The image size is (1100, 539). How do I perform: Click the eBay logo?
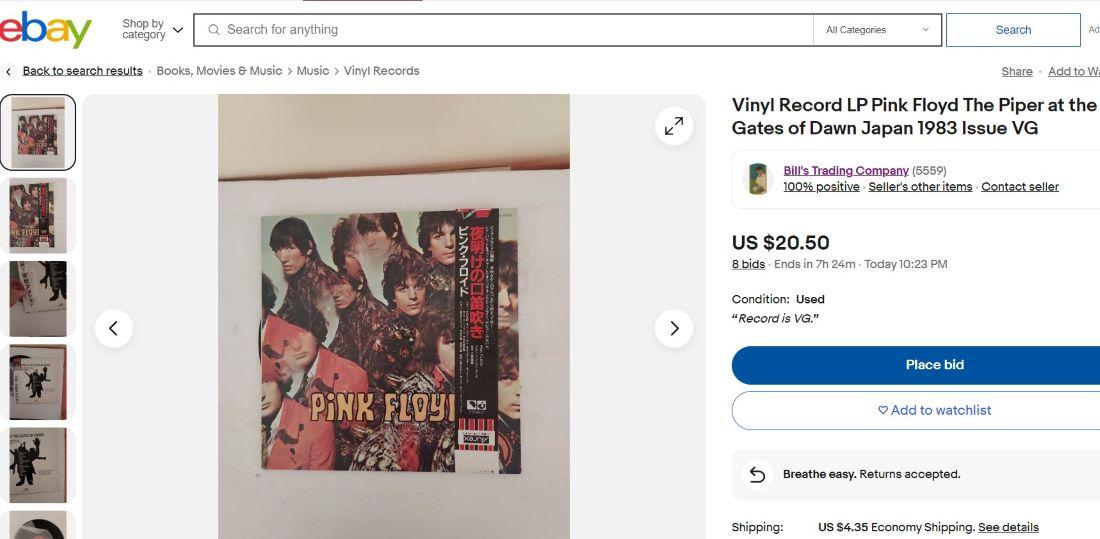45,30
